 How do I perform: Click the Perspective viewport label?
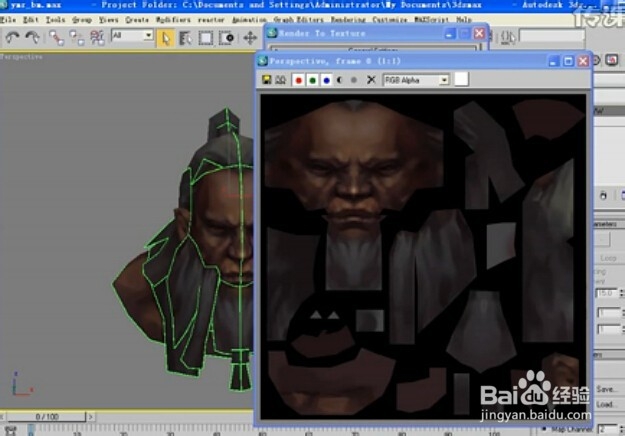coord(21,57)
